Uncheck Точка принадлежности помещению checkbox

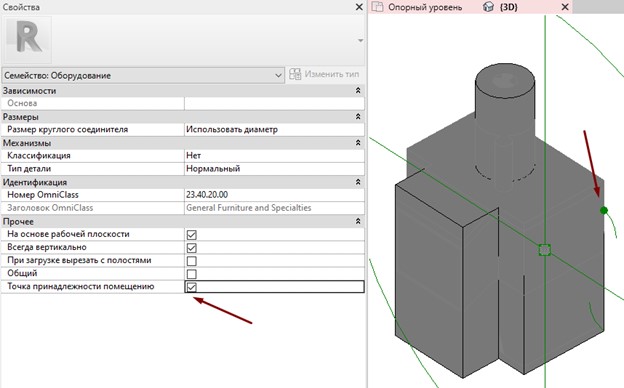click(191, 287)
